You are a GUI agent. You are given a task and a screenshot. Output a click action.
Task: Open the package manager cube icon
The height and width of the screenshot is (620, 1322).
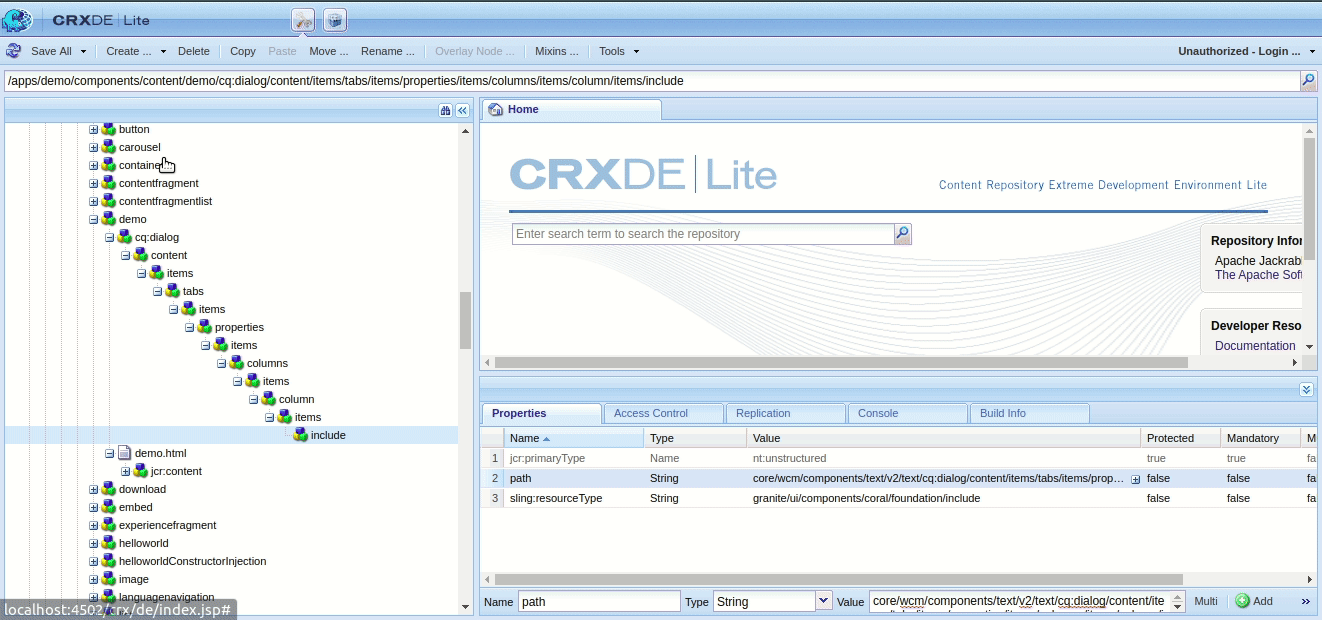click(334, 20)
